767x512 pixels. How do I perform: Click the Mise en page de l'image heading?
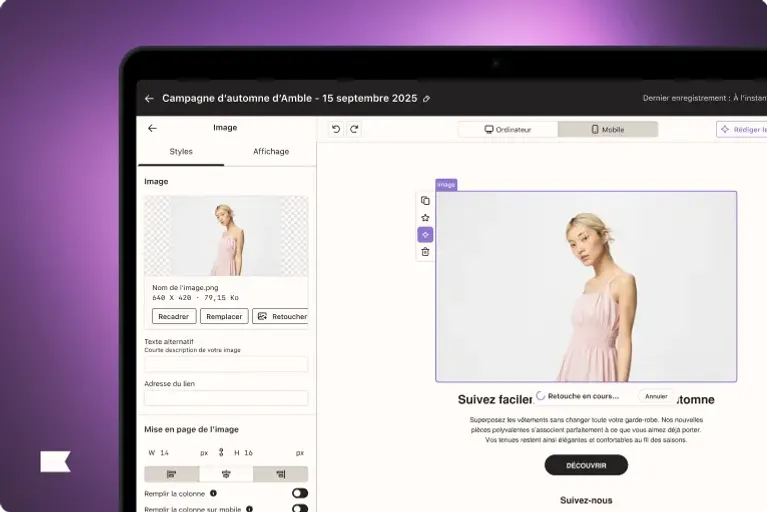point(191,429)
